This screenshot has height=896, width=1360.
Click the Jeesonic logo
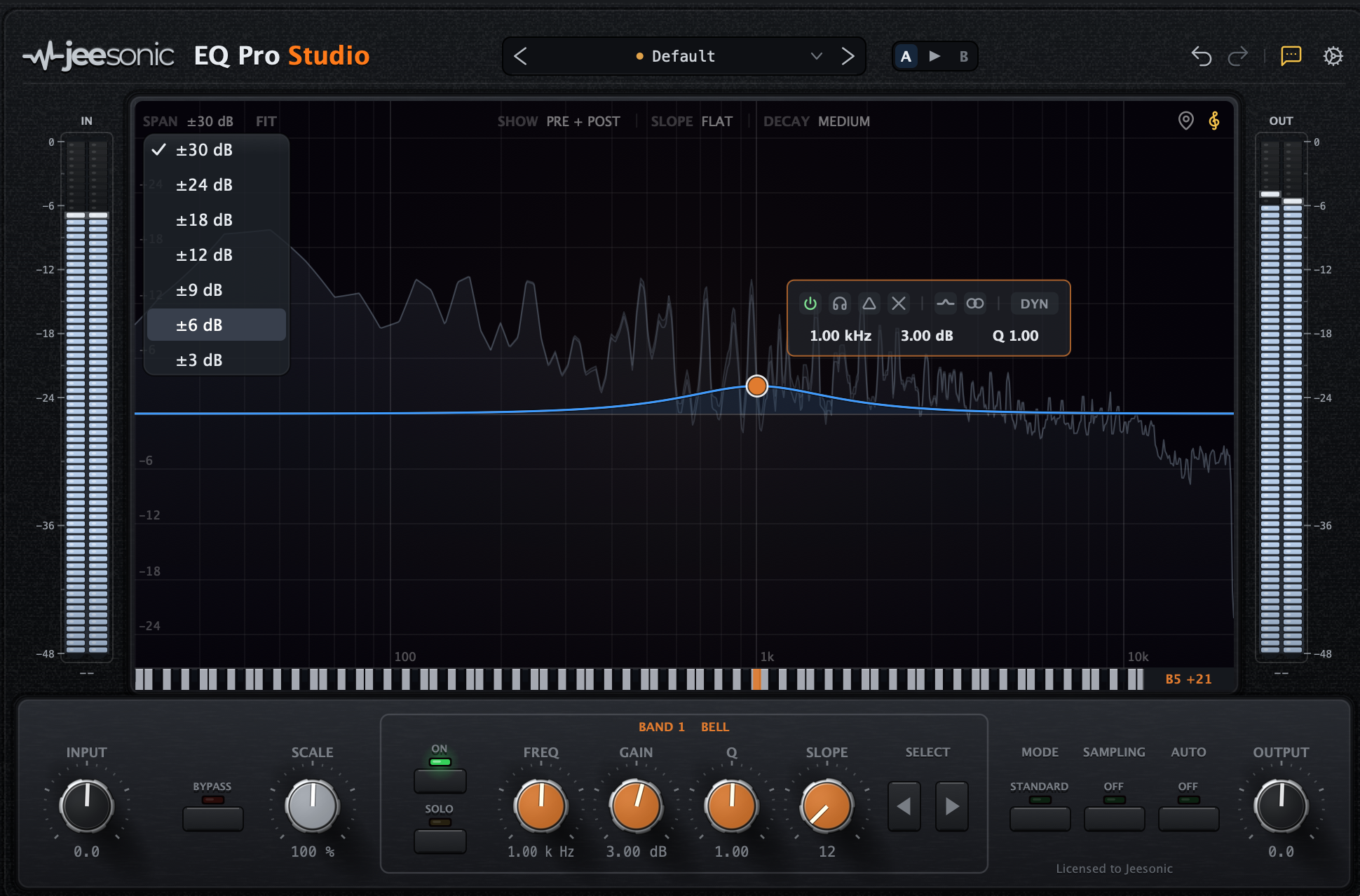click(x=98, y=55)
